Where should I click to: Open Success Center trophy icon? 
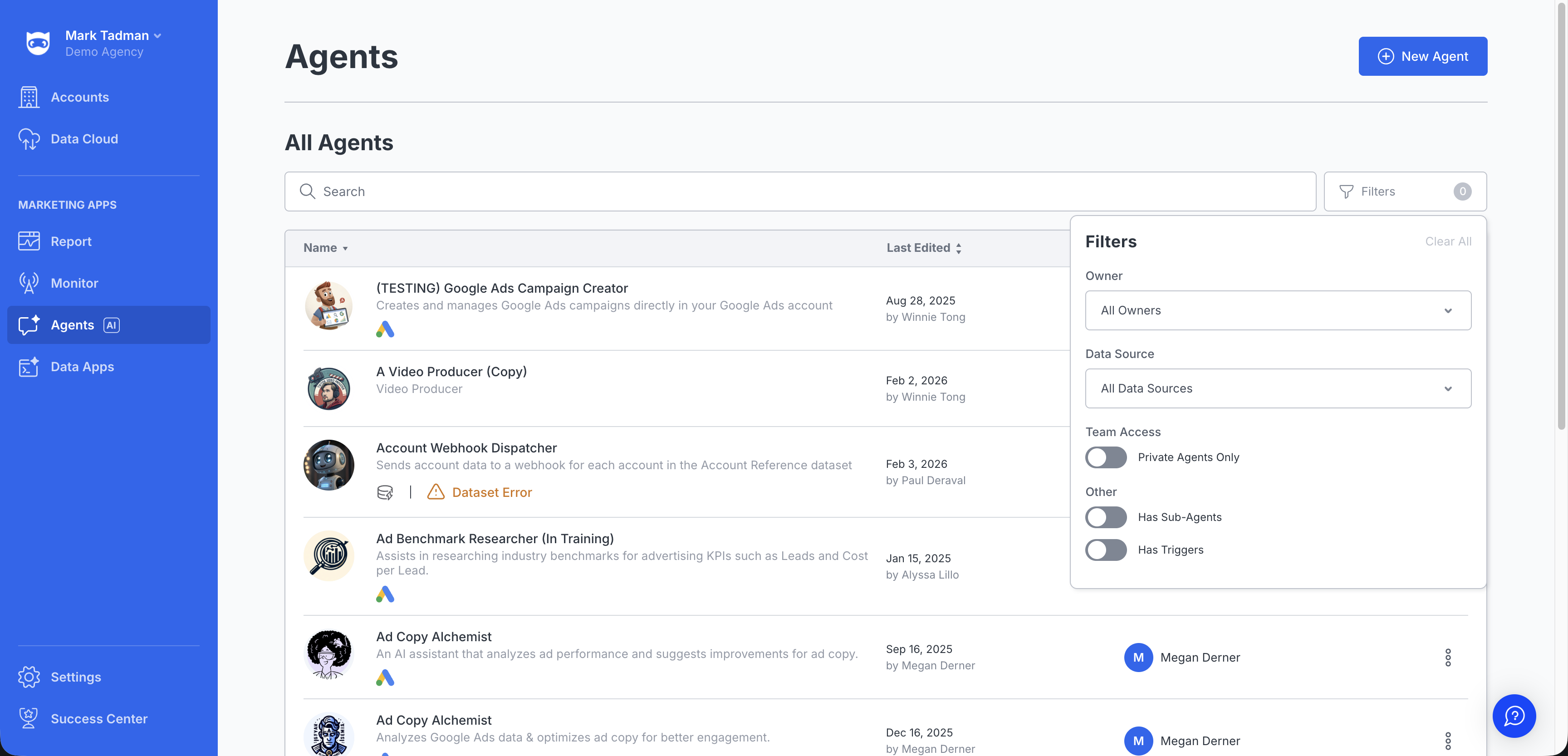[x=29, y=718]
